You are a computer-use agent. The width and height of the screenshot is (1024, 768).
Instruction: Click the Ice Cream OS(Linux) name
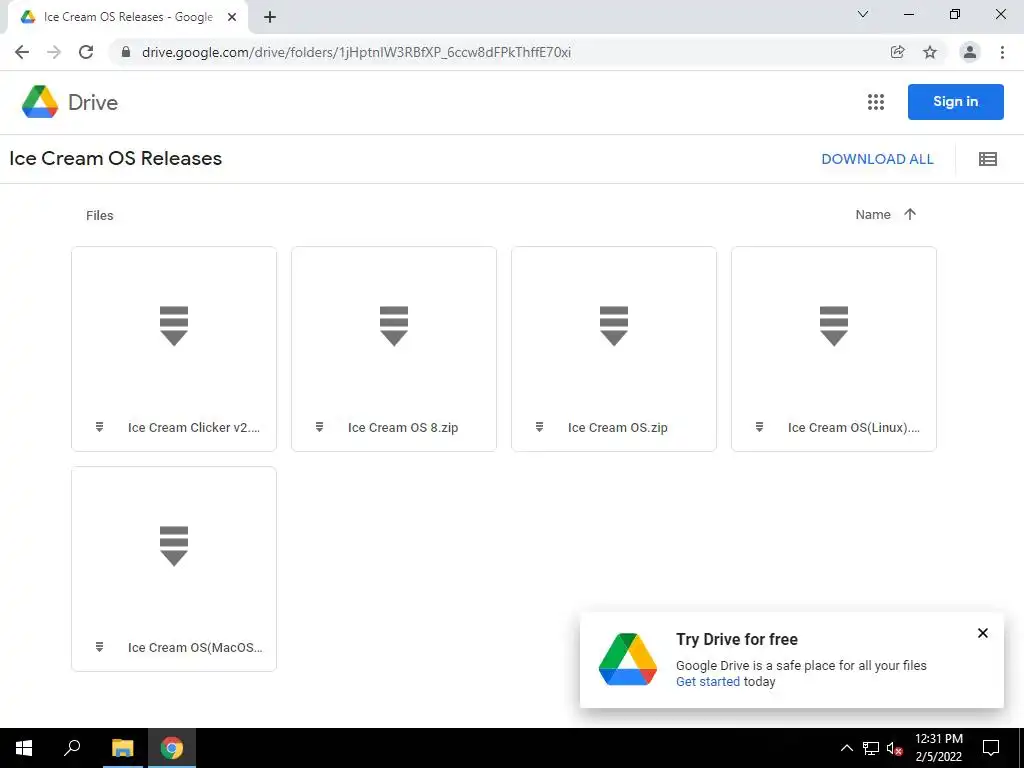pyautogui.click(x=854, y=428)
